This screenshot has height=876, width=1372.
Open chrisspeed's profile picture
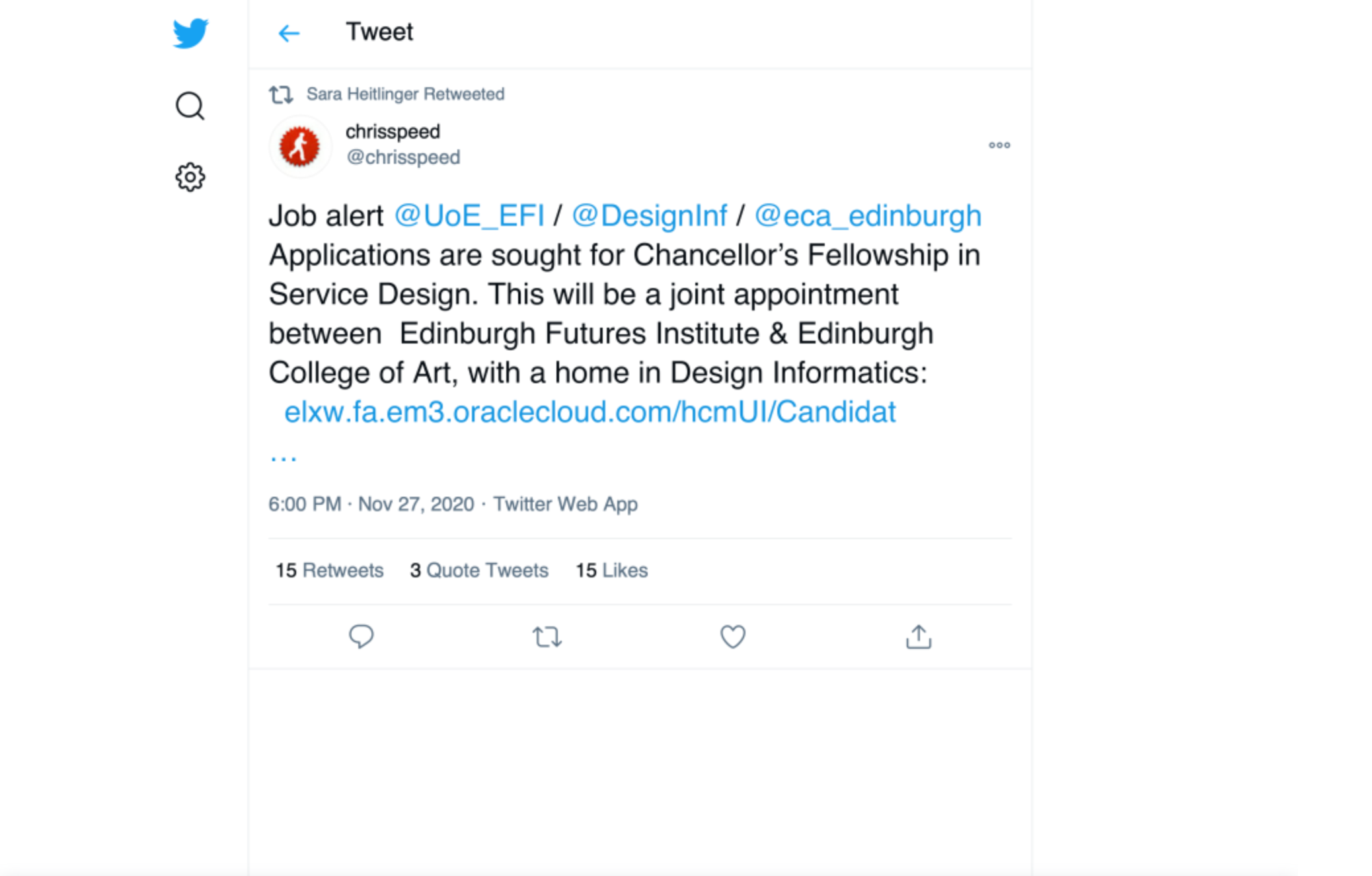[299, 146]
